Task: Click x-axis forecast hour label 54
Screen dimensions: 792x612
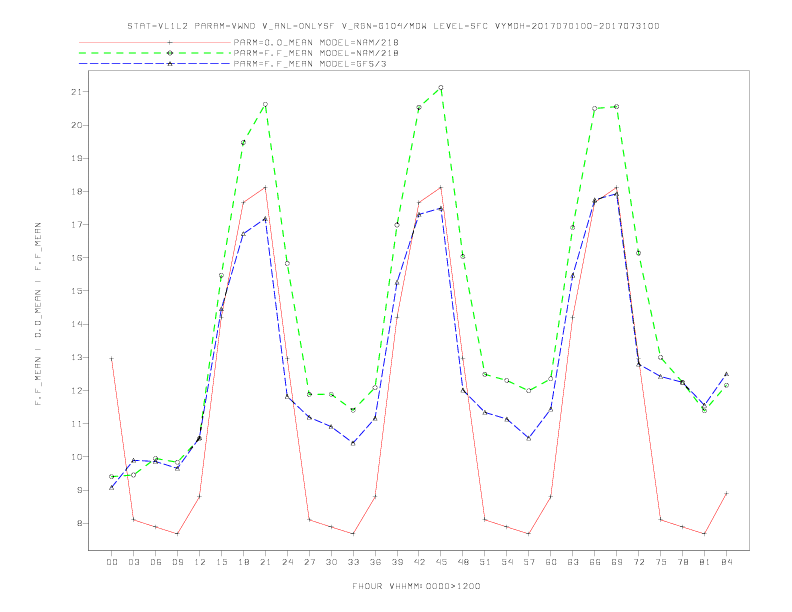Action: point(507,562)
